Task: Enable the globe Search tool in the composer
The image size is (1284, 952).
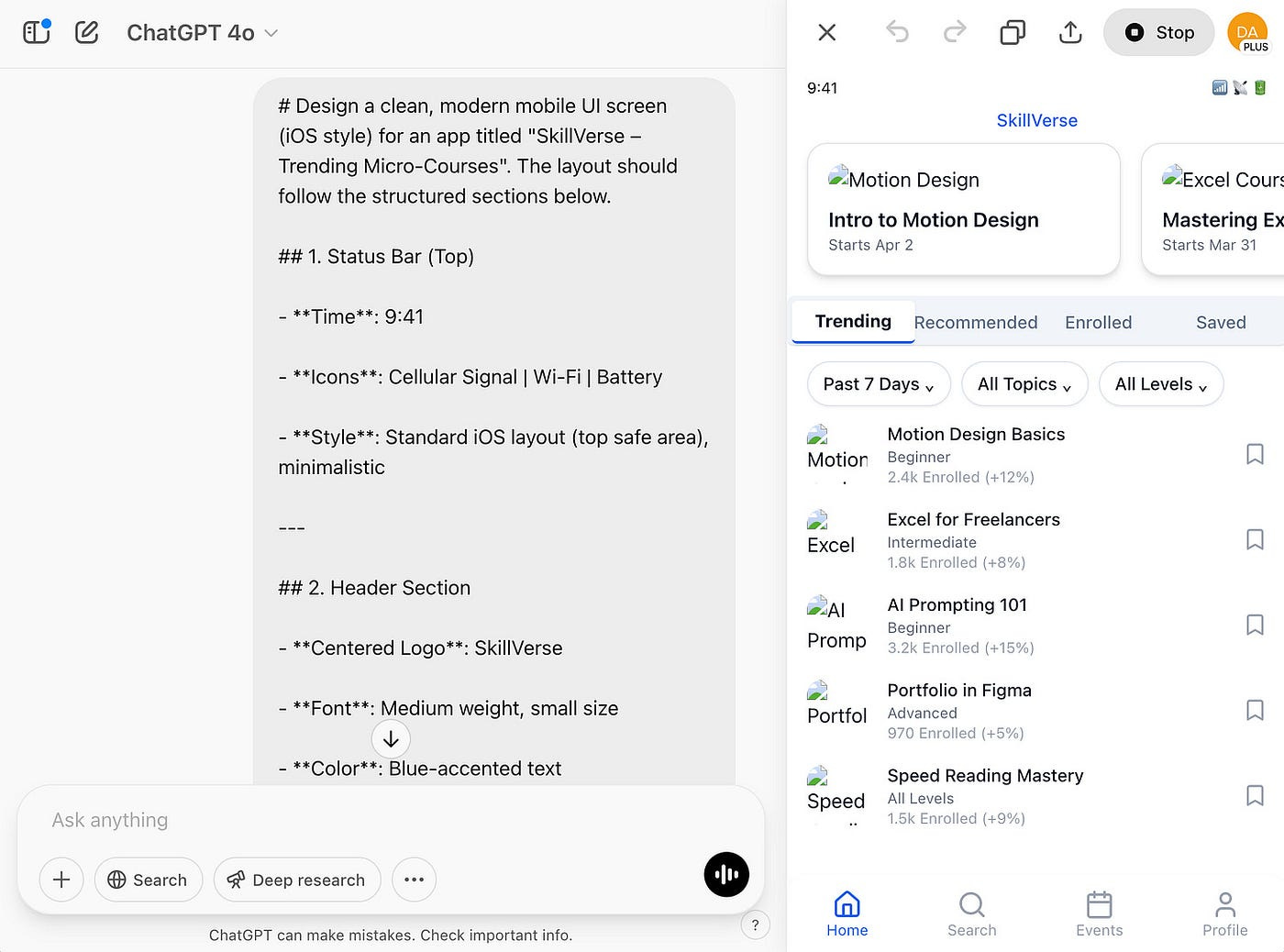Action: point(148,880)
